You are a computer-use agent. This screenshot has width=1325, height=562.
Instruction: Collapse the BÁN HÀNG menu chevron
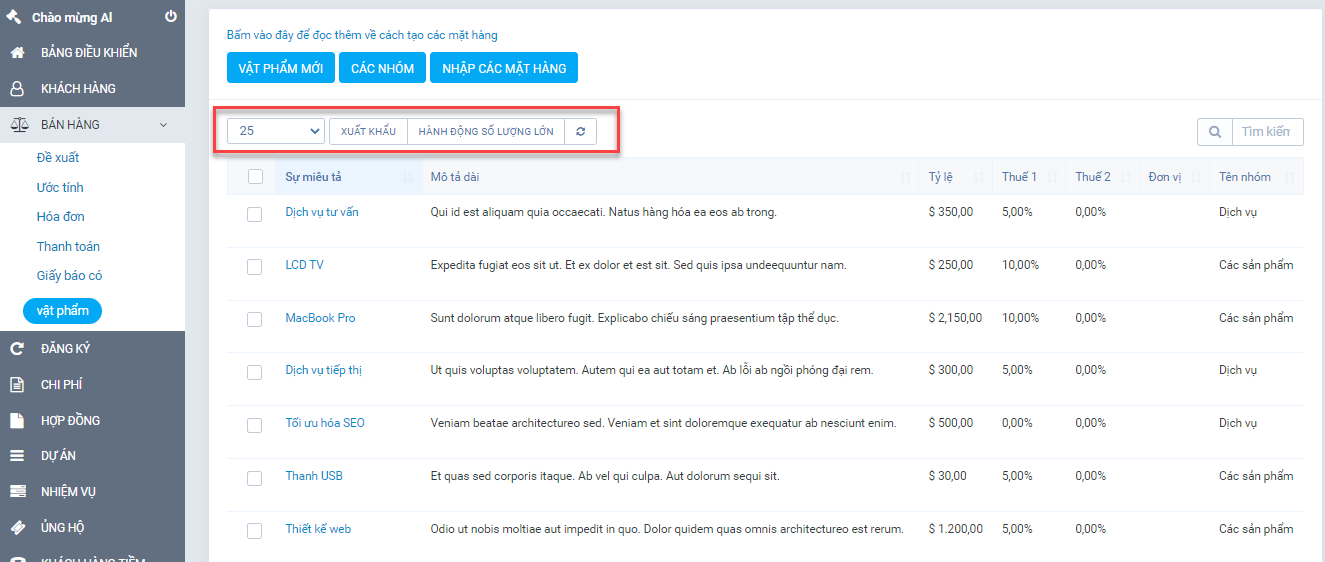point(163,125)
